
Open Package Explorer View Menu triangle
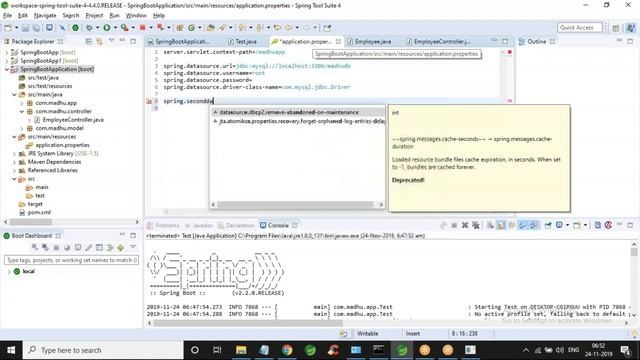coord(111,40)
